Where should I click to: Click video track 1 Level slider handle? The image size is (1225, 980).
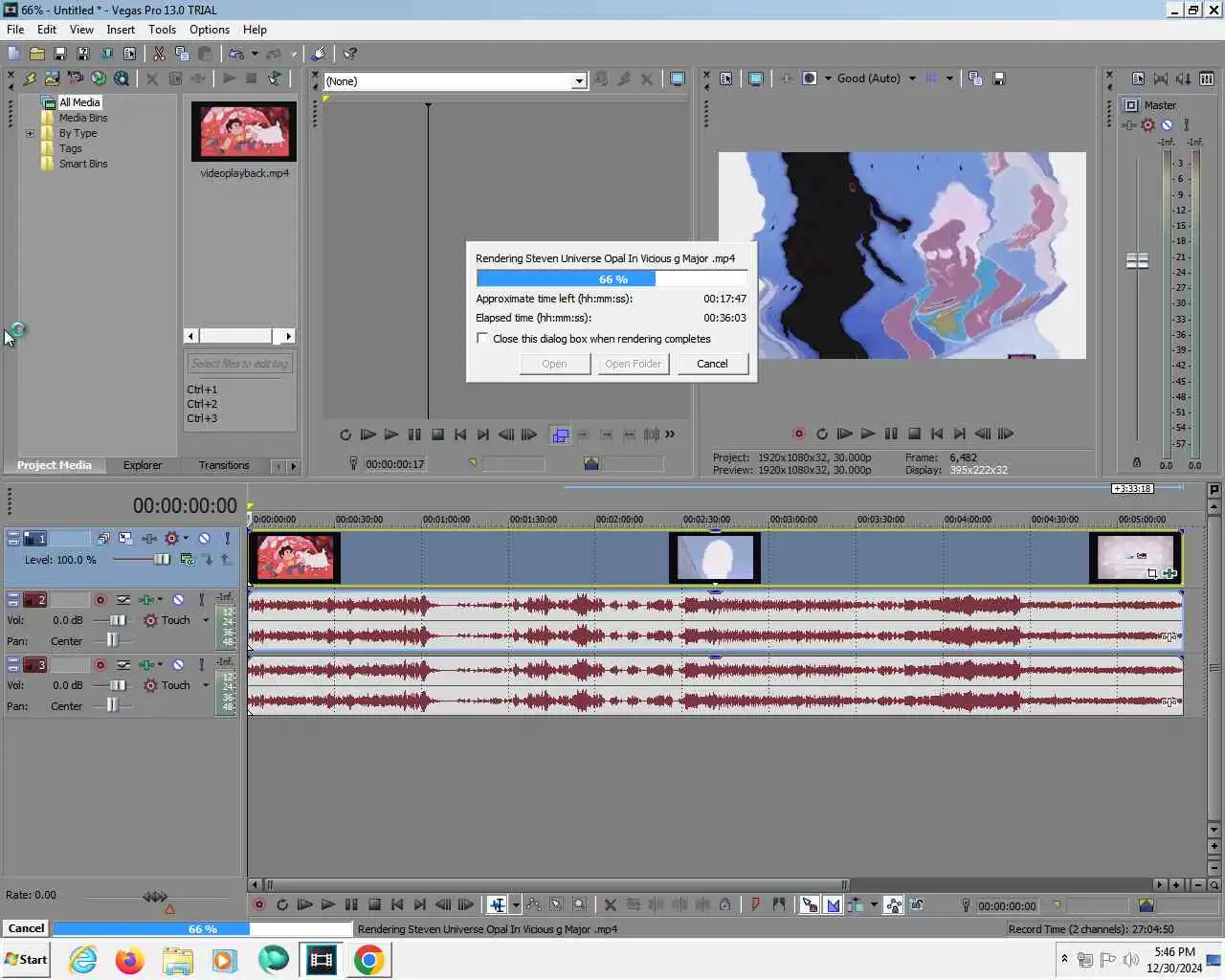click(x=162, y=559)
